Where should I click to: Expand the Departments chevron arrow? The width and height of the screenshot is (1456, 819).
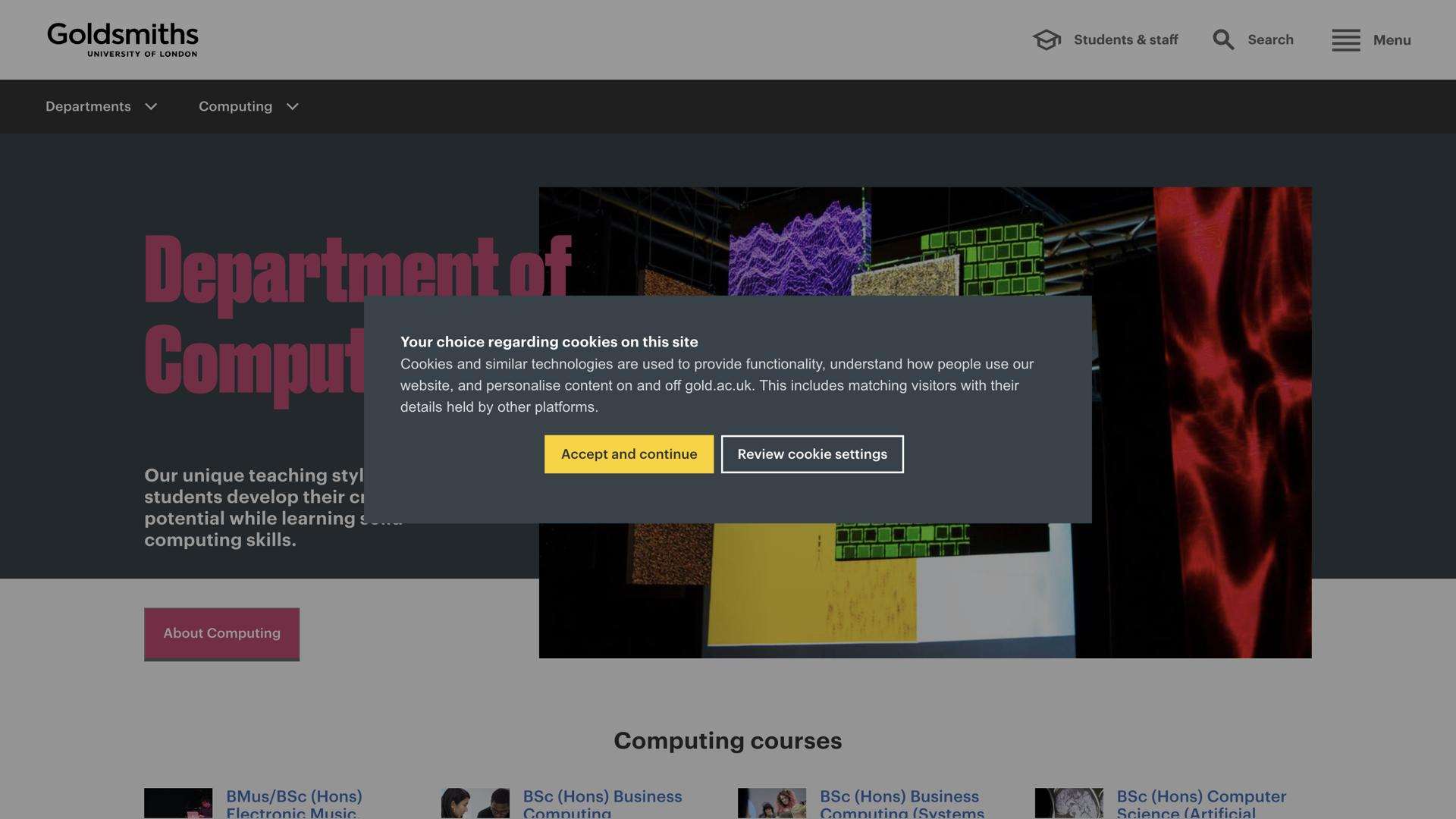pyautogui.click(x=151, y=107)
